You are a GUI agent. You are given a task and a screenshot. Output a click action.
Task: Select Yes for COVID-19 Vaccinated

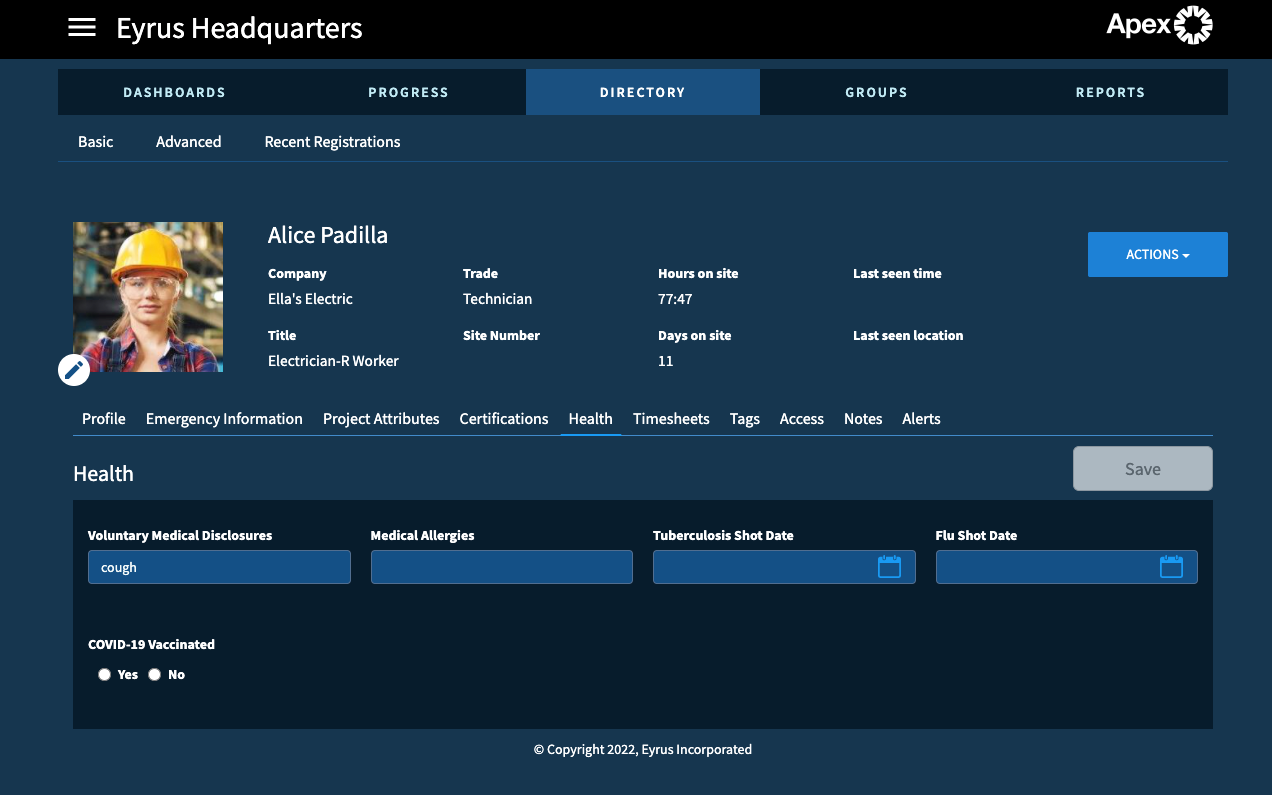tap(104, 675)
